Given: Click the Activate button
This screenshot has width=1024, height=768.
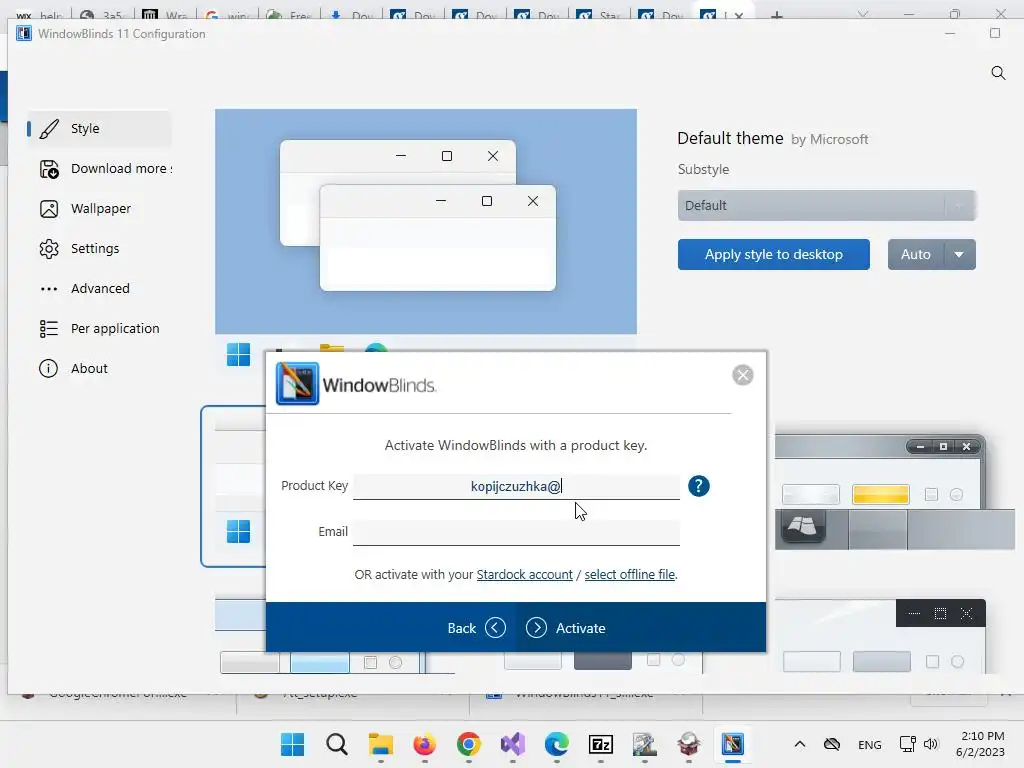Looking at the screenshot, I should pos(566,628).
